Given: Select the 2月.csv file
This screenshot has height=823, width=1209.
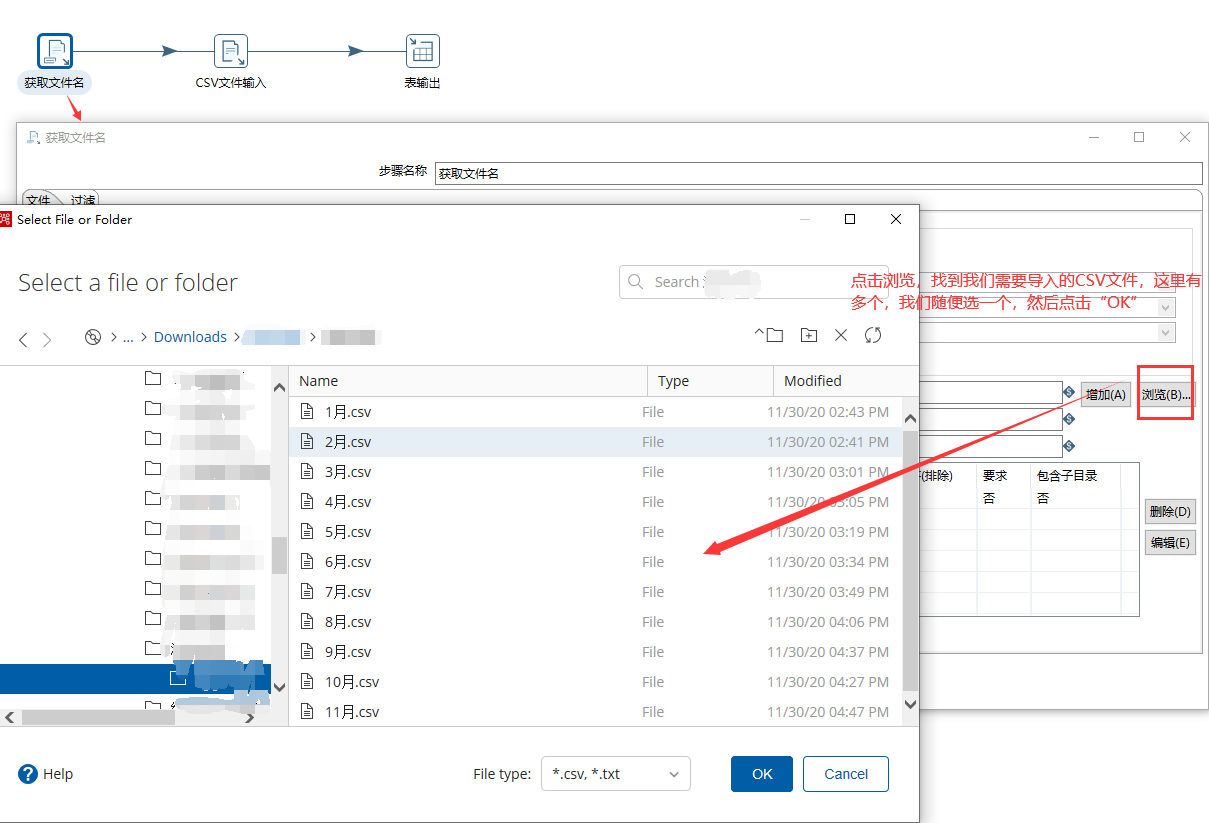Looking at the screenshot, I should coord(339,441).
